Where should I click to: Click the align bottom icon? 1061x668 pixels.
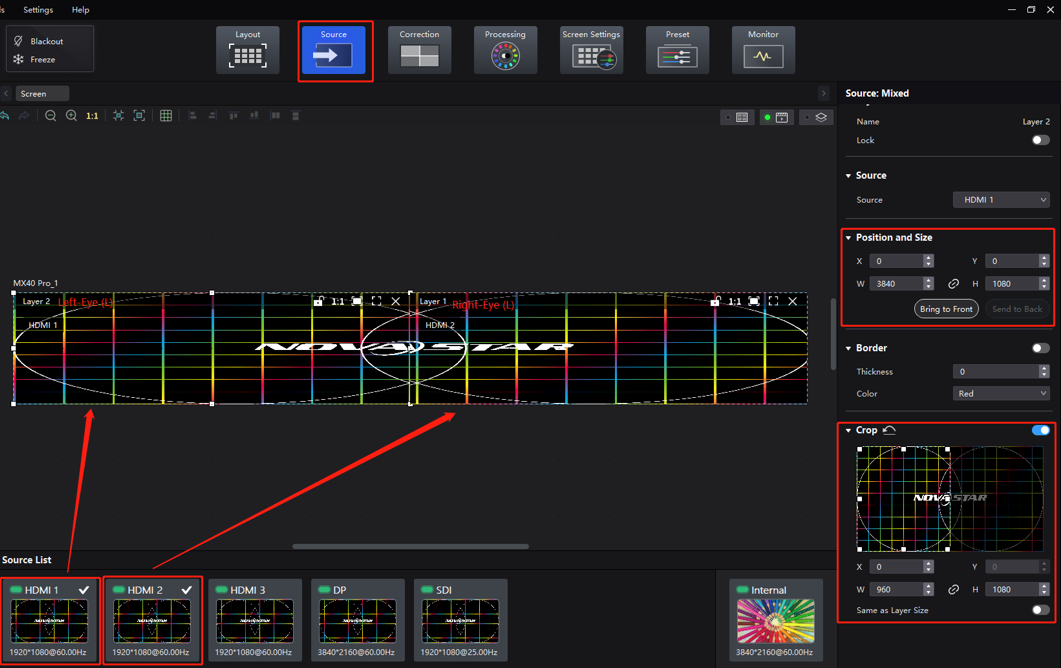254,116
